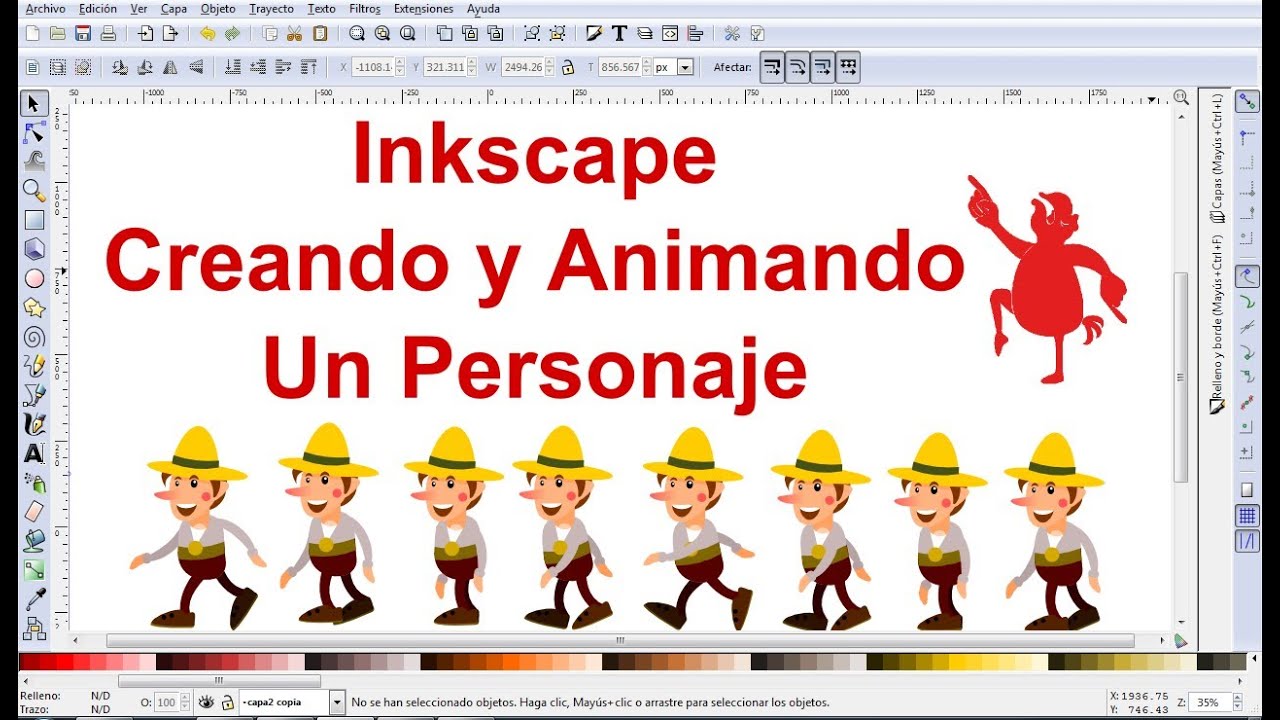Select the Bezier pen tool
Screen dimensions: 1280x720
tap(34, 395)
